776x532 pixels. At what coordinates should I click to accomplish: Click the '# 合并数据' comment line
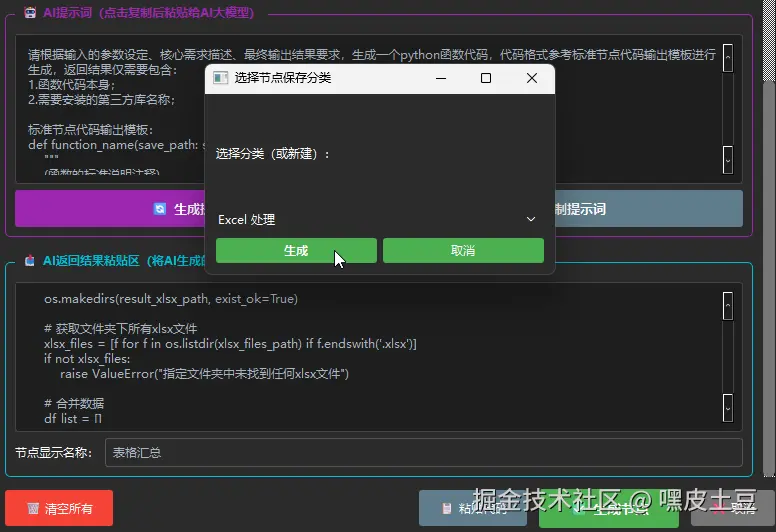click(x=74, y=403)
